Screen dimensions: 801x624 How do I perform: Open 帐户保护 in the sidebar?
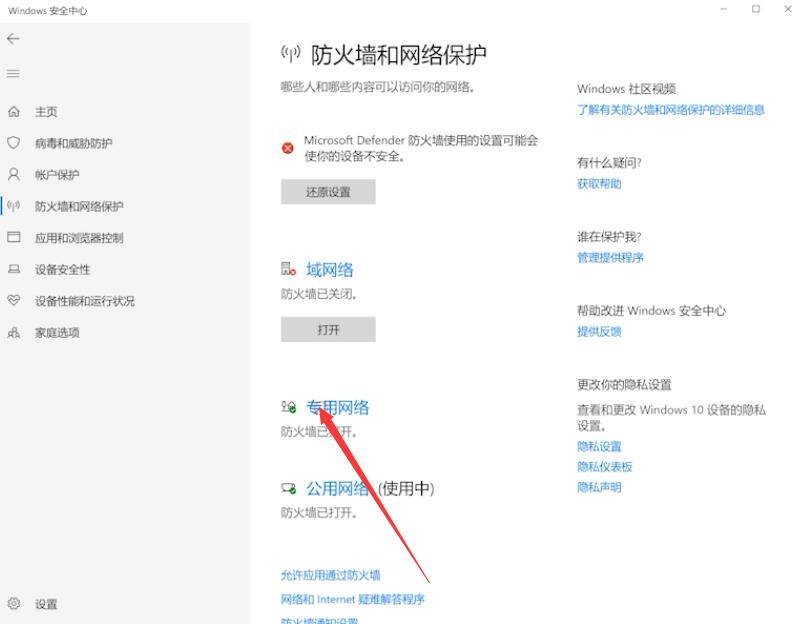point(57,175)
